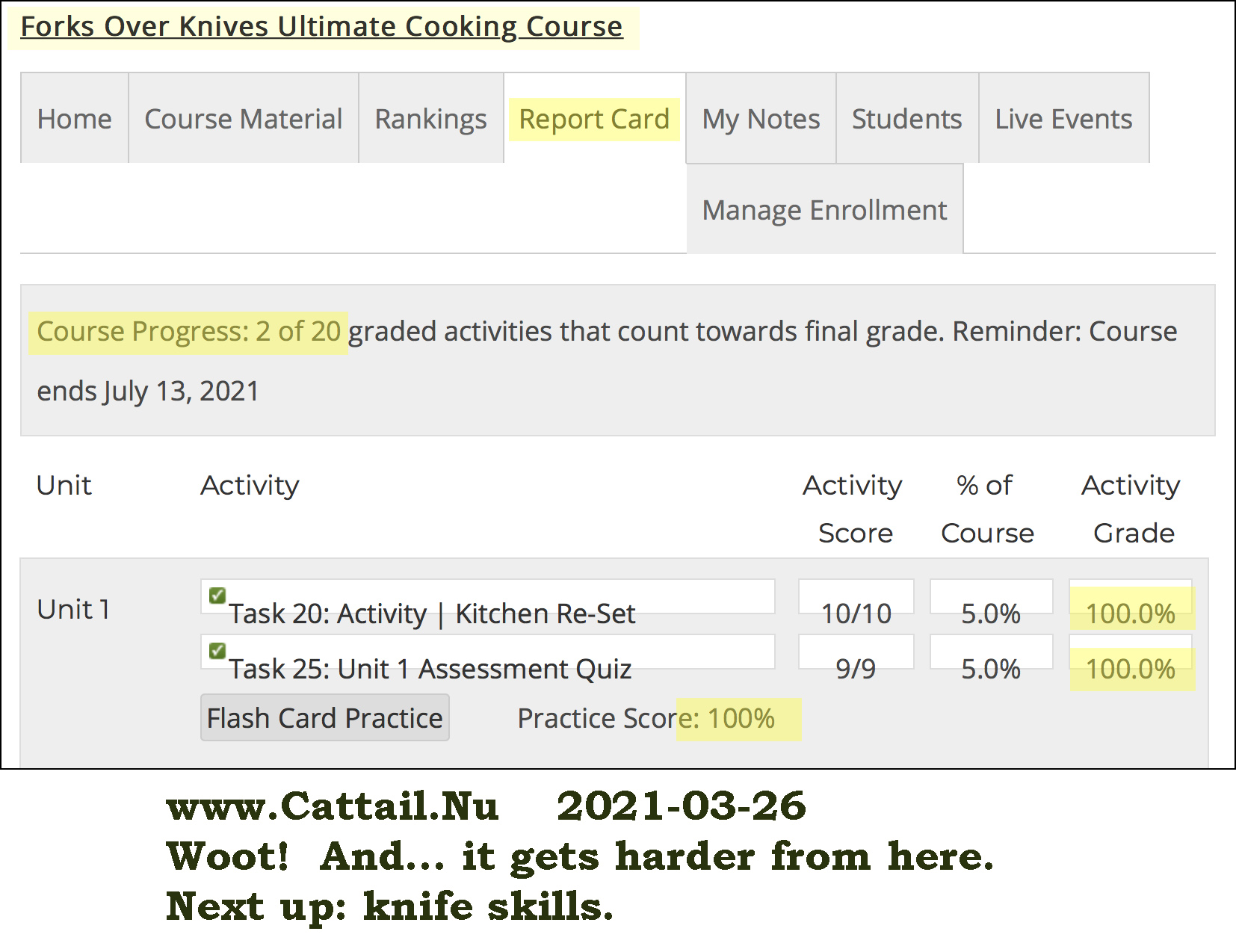Click the green checkmark icon for Task 20

click(x=217, y=596)
